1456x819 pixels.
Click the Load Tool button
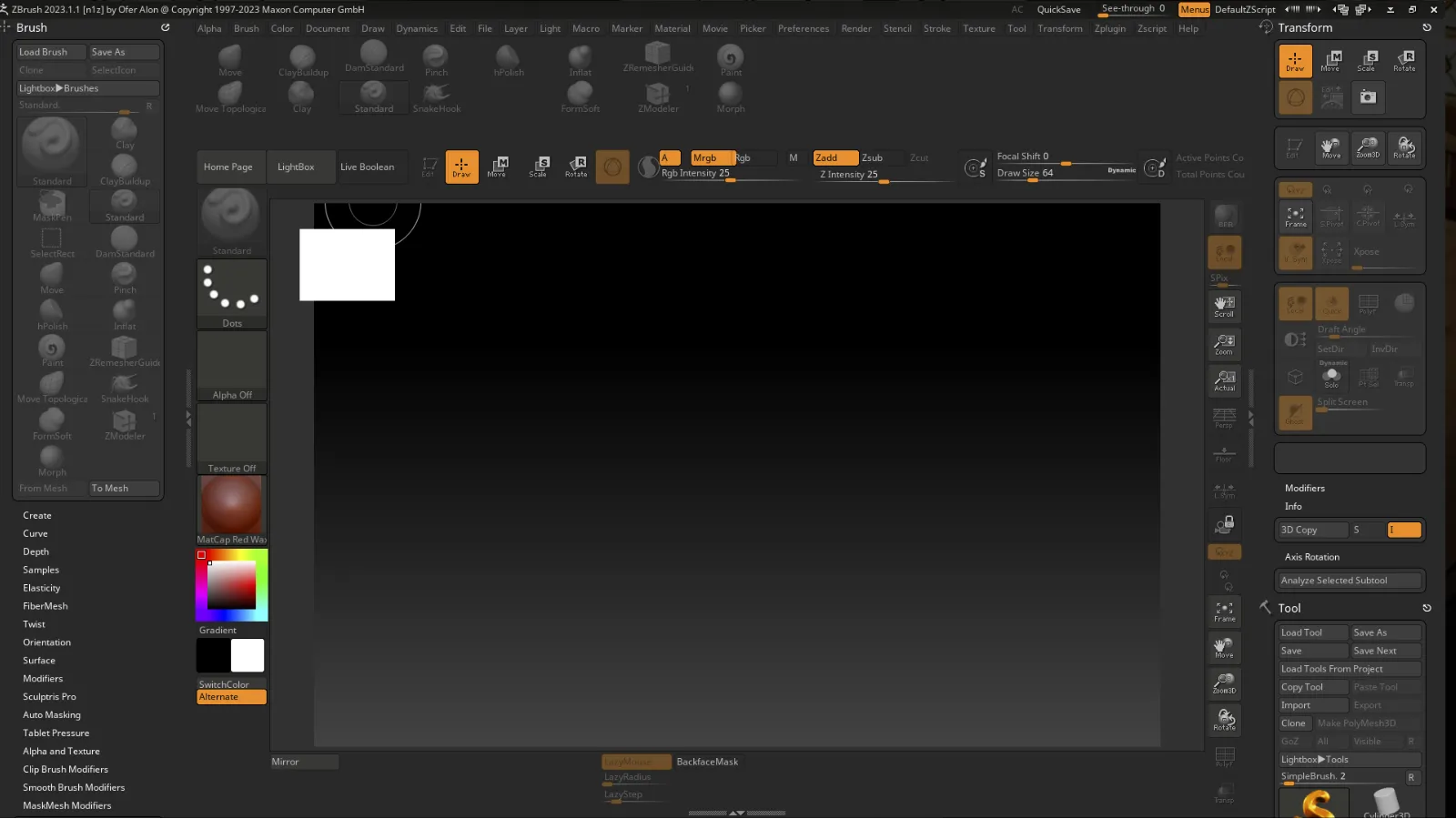tap(1313, 632)
